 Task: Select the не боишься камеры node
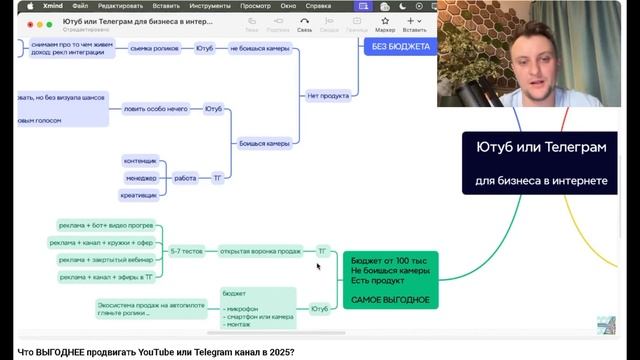[x=260, y=48]
